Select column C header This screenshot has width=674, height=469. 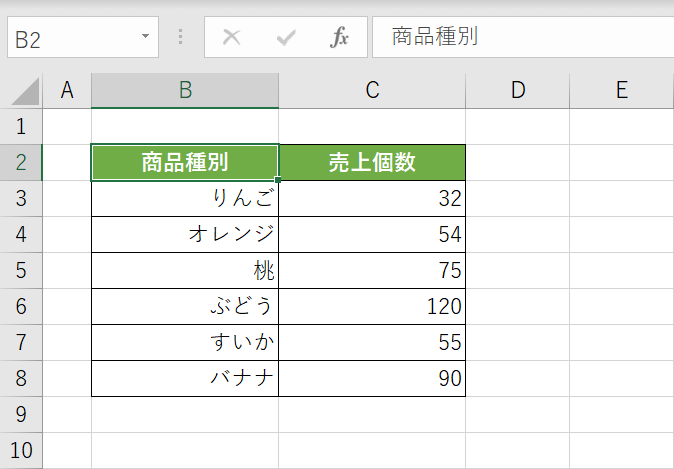(372, 90)
